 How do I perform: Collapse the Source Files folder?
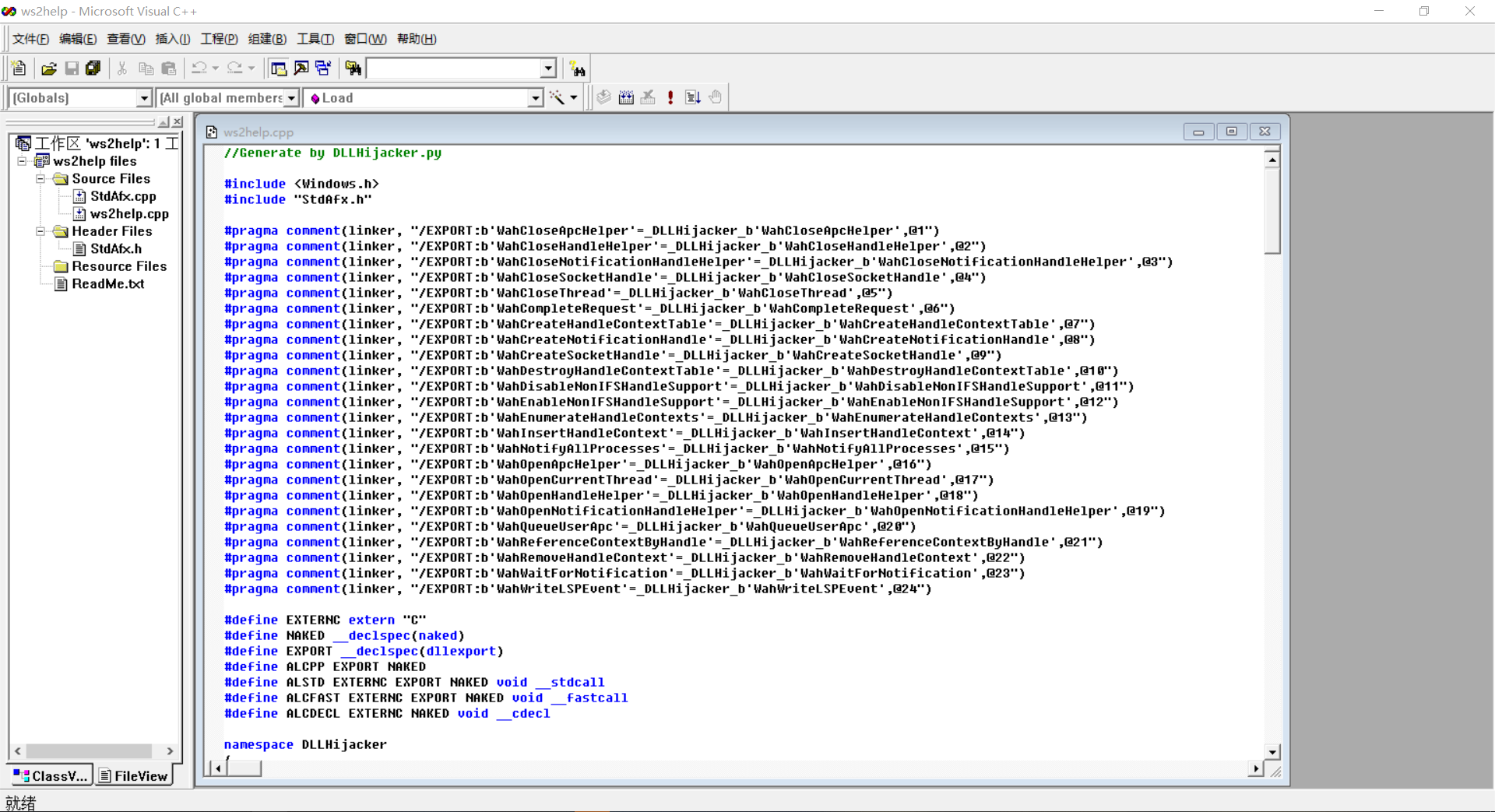[x=40, y=178]
